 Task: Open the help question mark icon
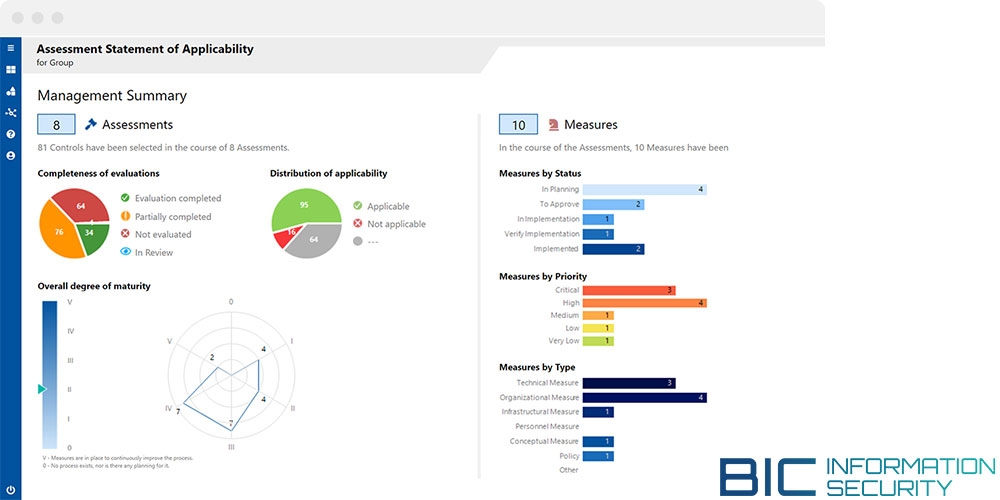10,135
